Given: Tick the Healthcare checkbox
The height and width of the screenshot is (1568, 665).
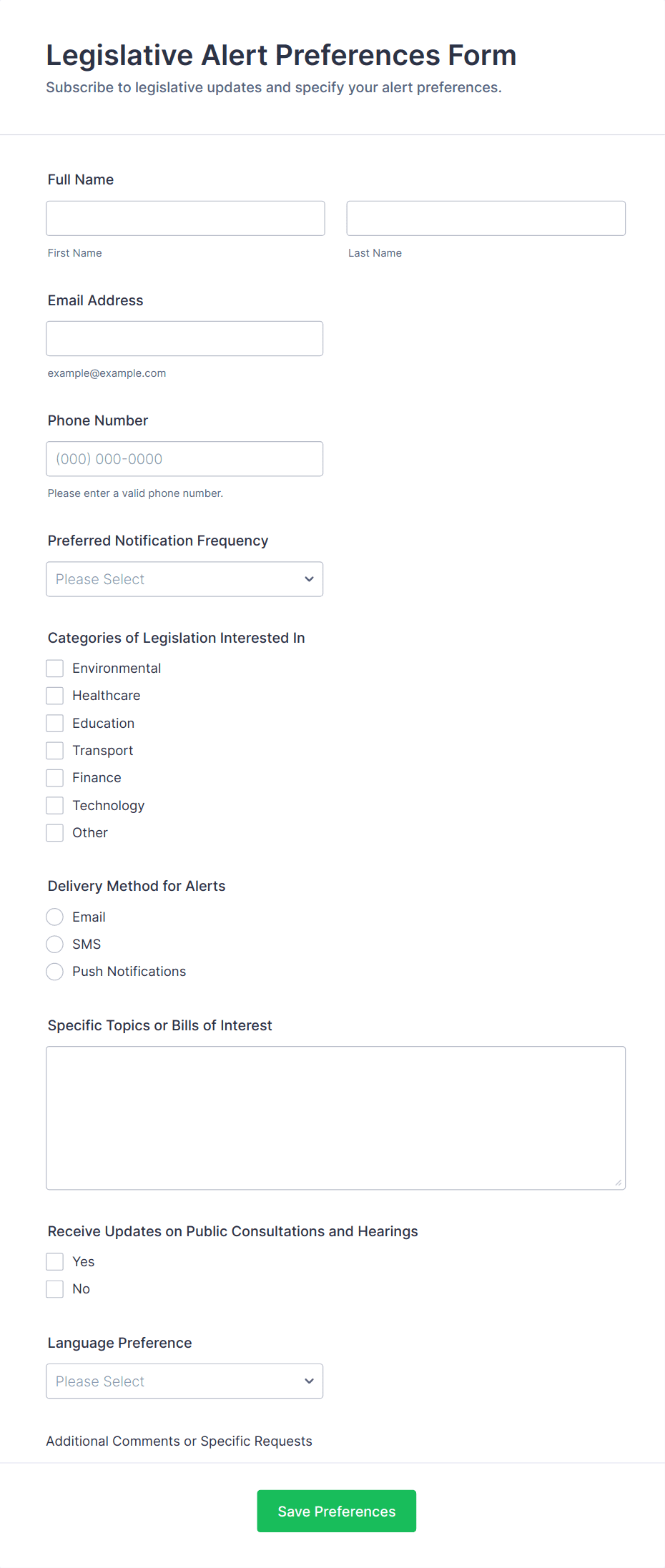Looking at the screenshot, I should (x=55, y=696).
